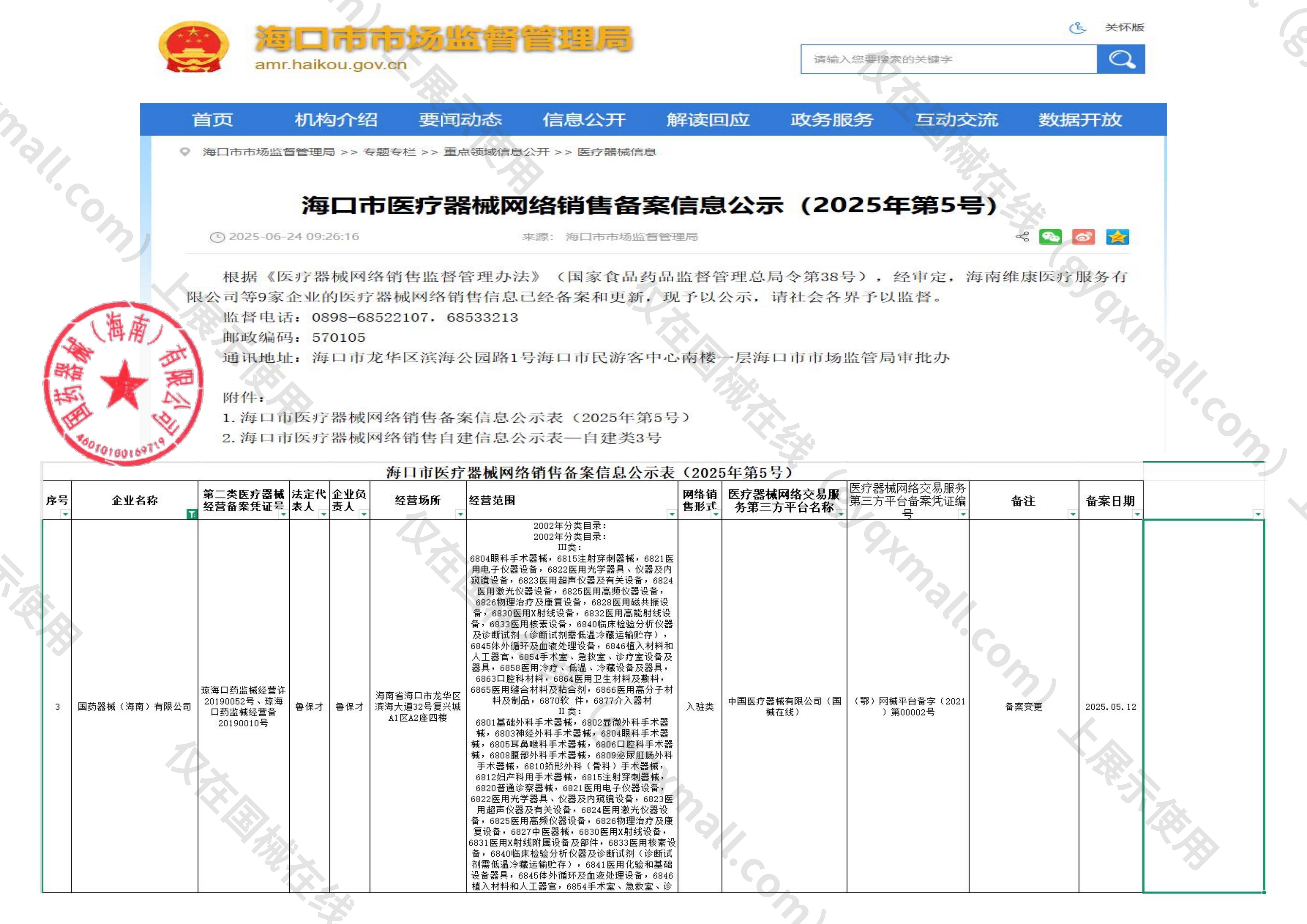Click the keyword search input field

tap(949, 59)
